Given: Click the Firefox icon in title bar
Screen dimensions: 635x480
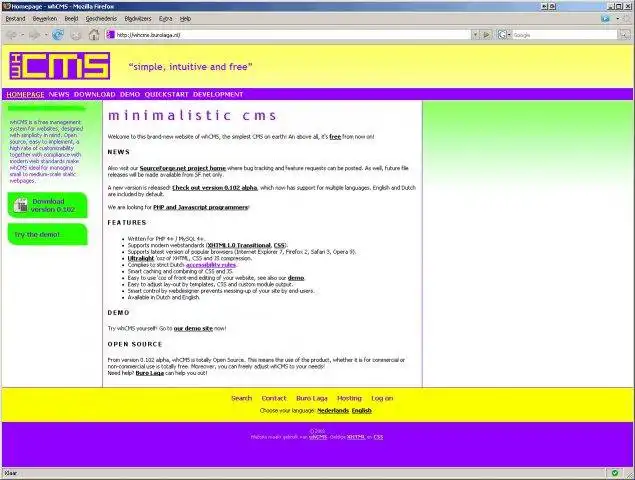Looking at the screenshot, I should [6, 6].
